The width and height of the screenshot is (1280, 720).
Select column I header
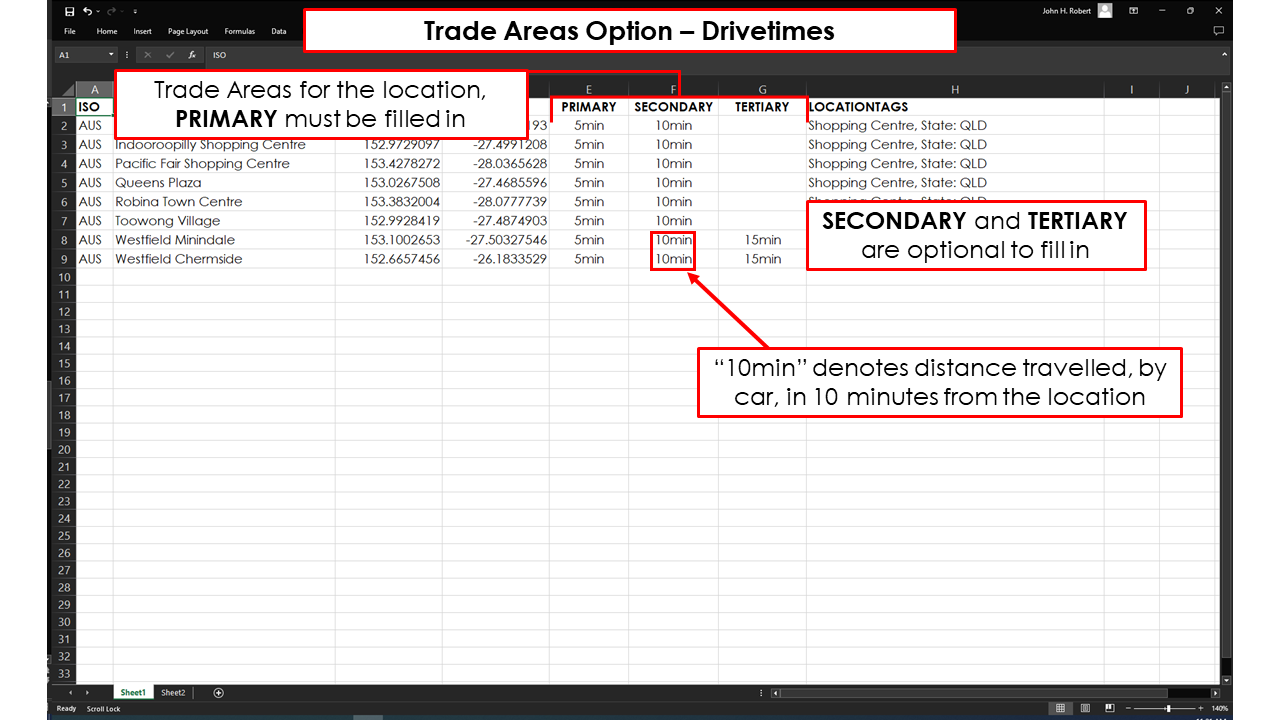click(1132, 90)
